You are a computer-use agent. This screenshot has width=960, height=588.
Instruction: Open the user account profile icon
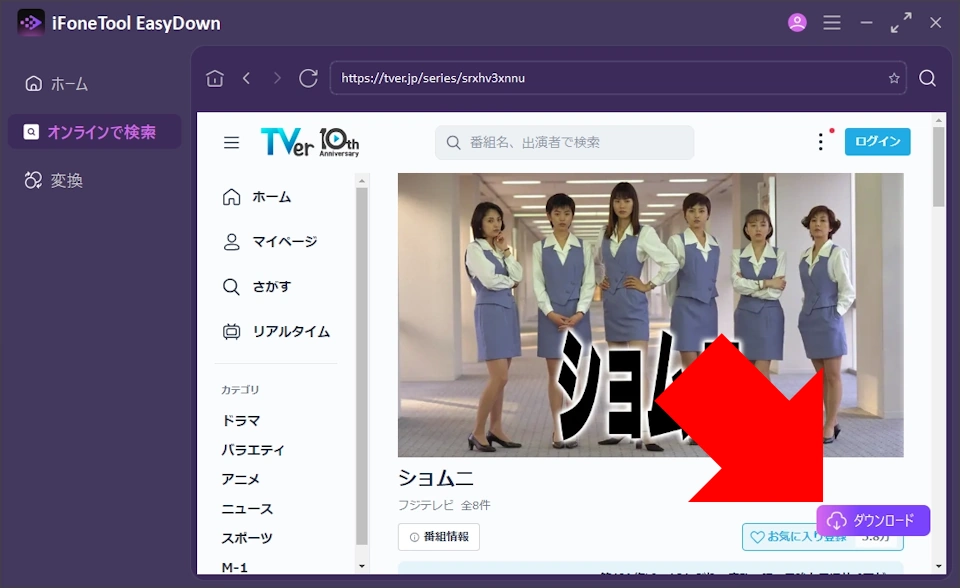tap(797, 22)
